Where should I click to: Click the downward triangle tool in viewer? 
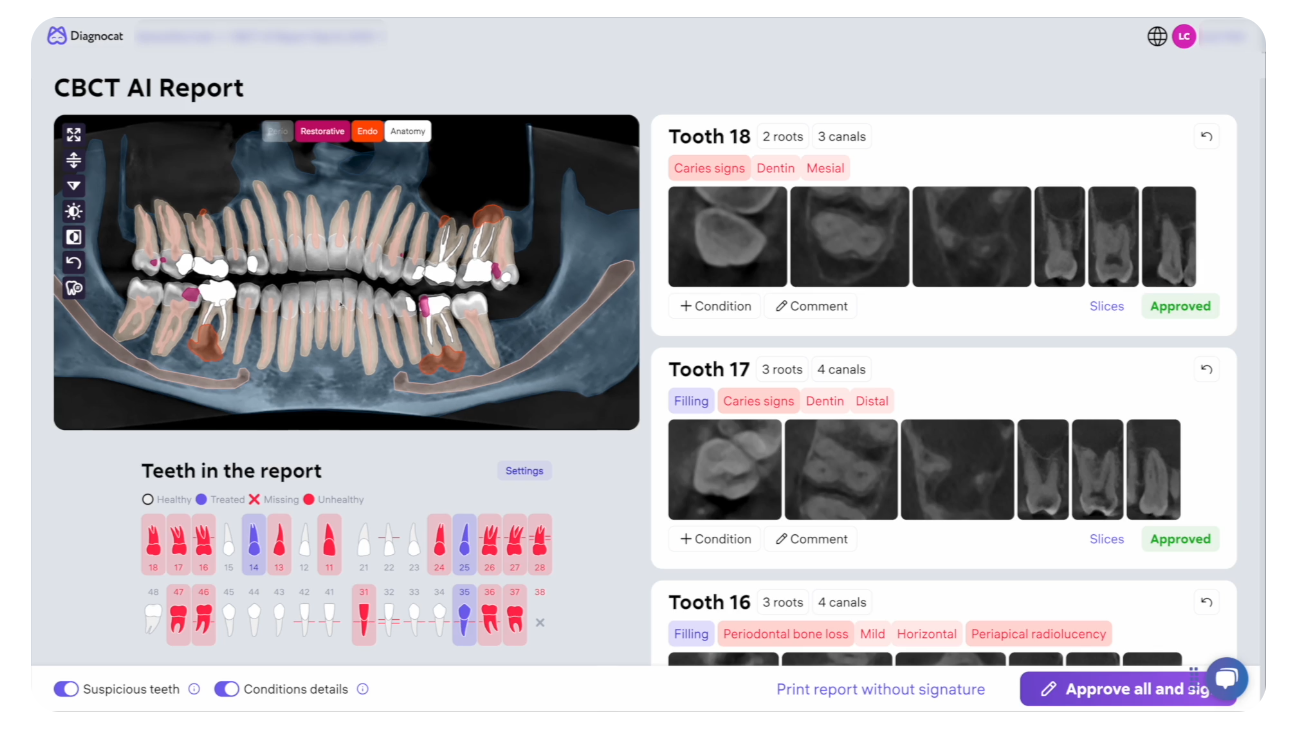point(74,186)
